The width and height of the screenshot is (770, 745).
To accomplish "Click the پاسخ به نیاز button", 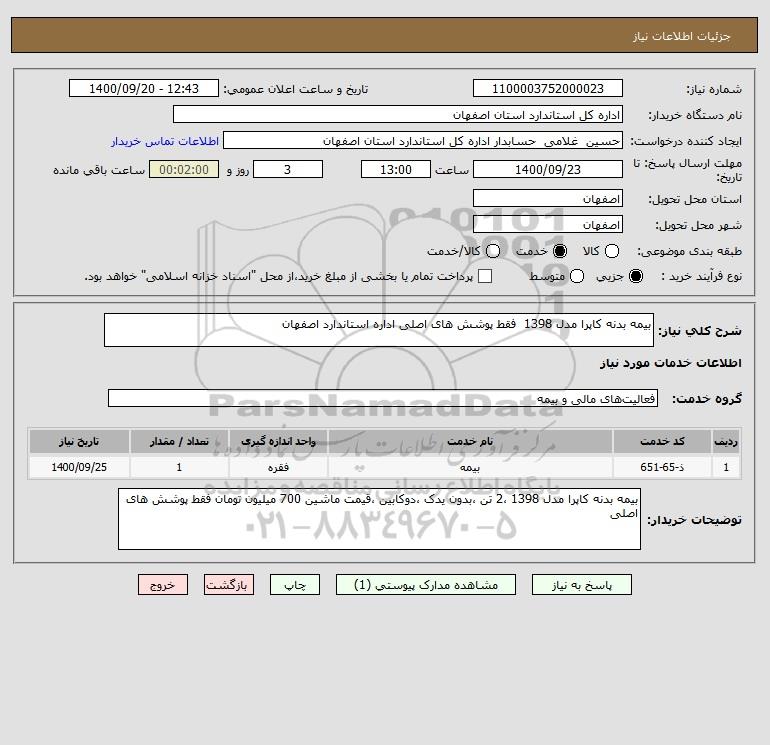I will [x=582, y=585].
